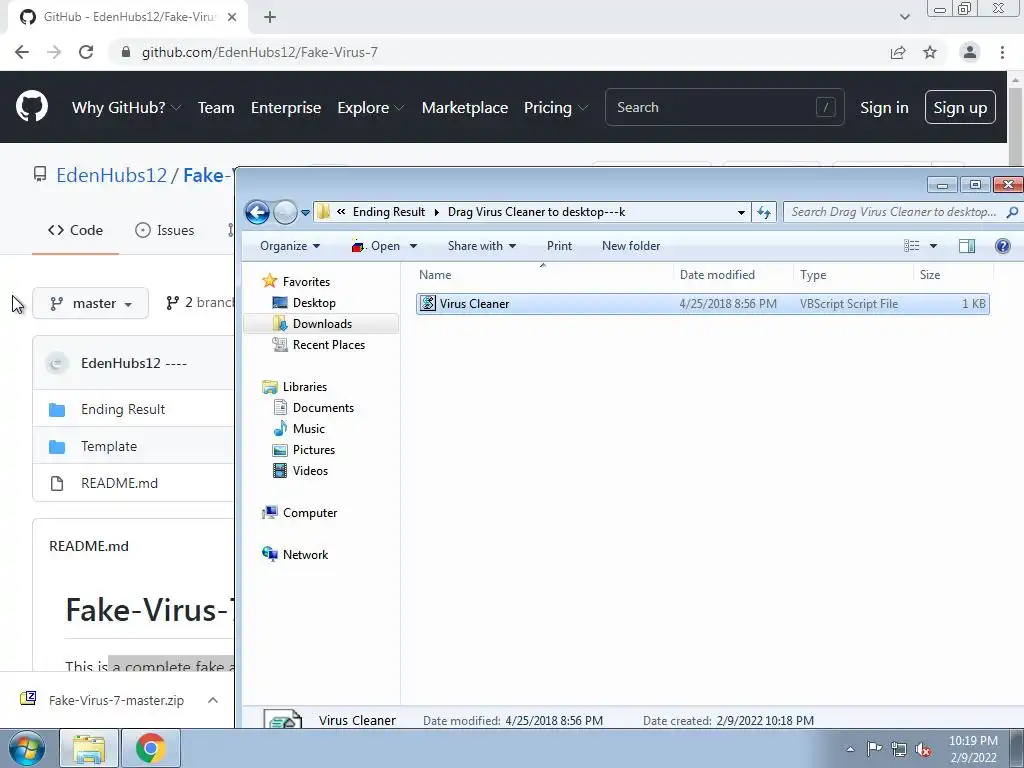Select Computer in the navigation pane
Screen dimensions: 1024x768
tap(310, 513)
